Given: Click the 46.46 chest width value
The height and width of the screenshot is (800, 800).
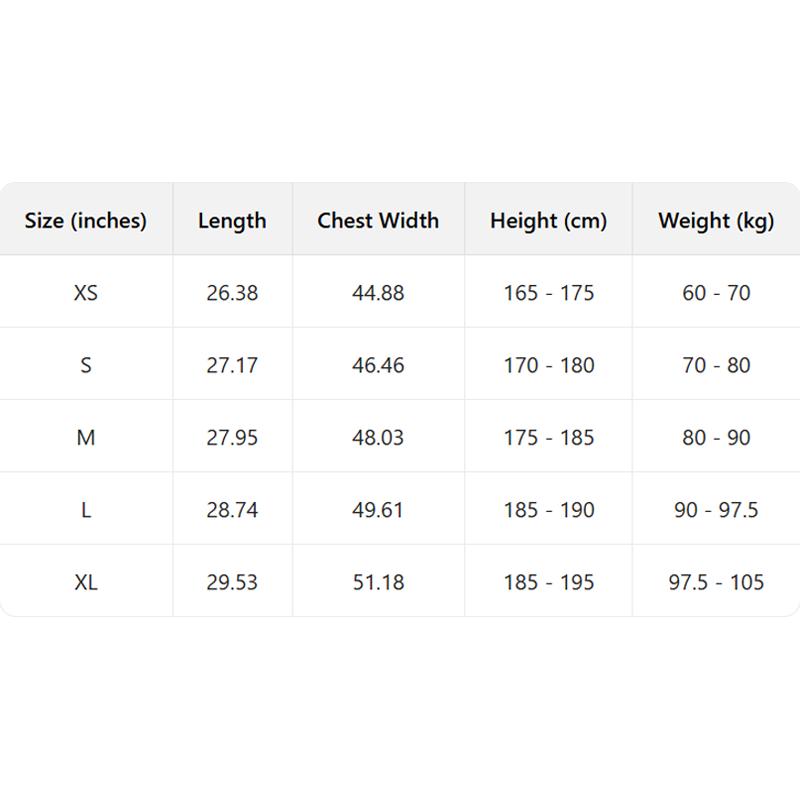Looking at the screenshot, I should (378, 365).
